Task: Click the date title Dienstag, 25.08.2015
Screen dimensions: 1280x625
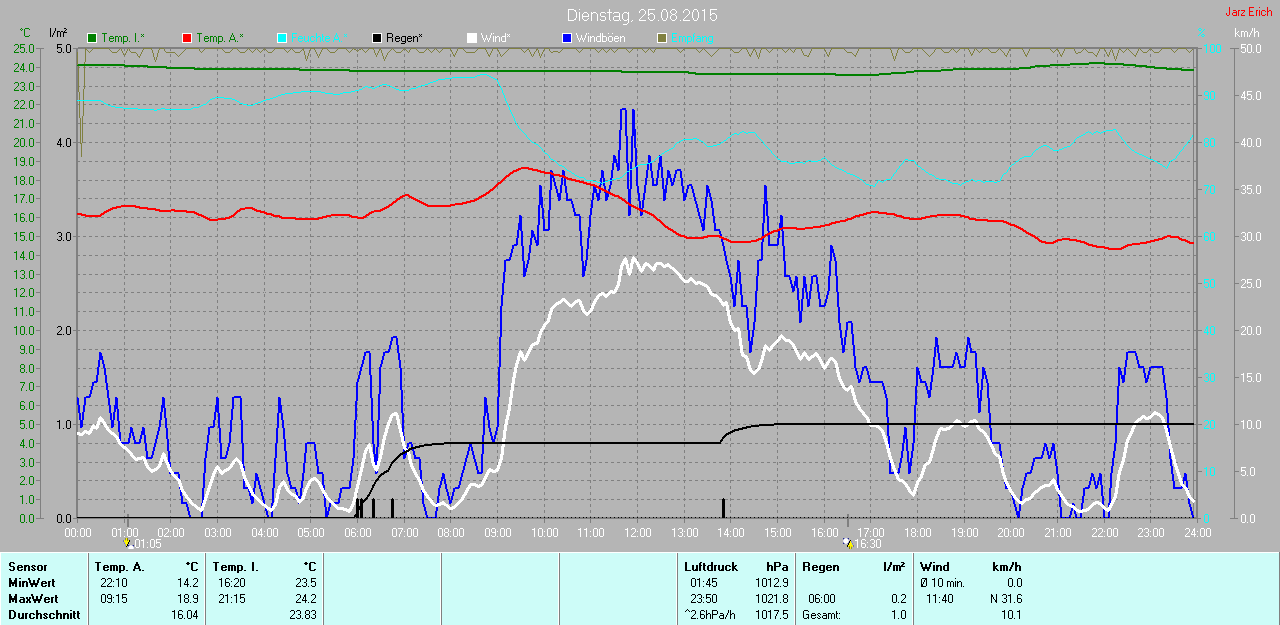Action: point(641,16)
